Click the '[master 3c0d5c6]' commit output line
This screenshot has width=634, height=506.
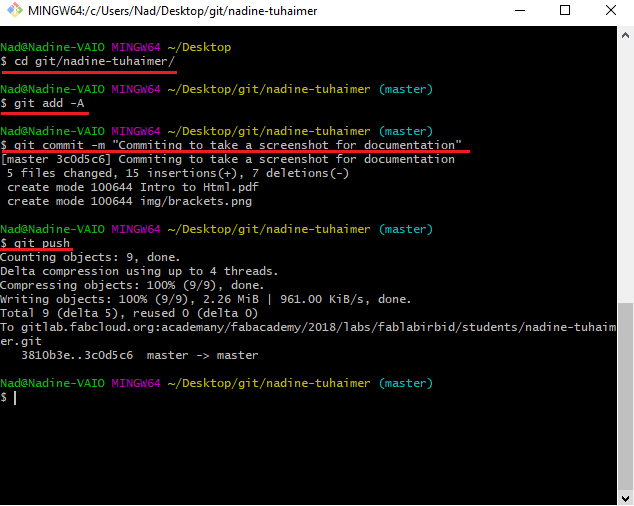point(228,159)
